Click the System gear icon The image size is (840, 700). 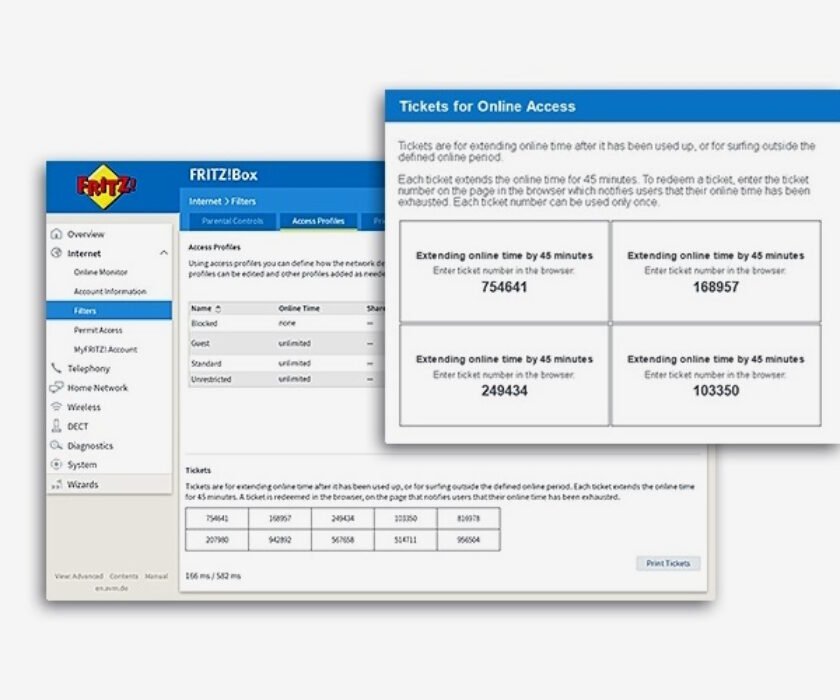click(x=56, y=464)
